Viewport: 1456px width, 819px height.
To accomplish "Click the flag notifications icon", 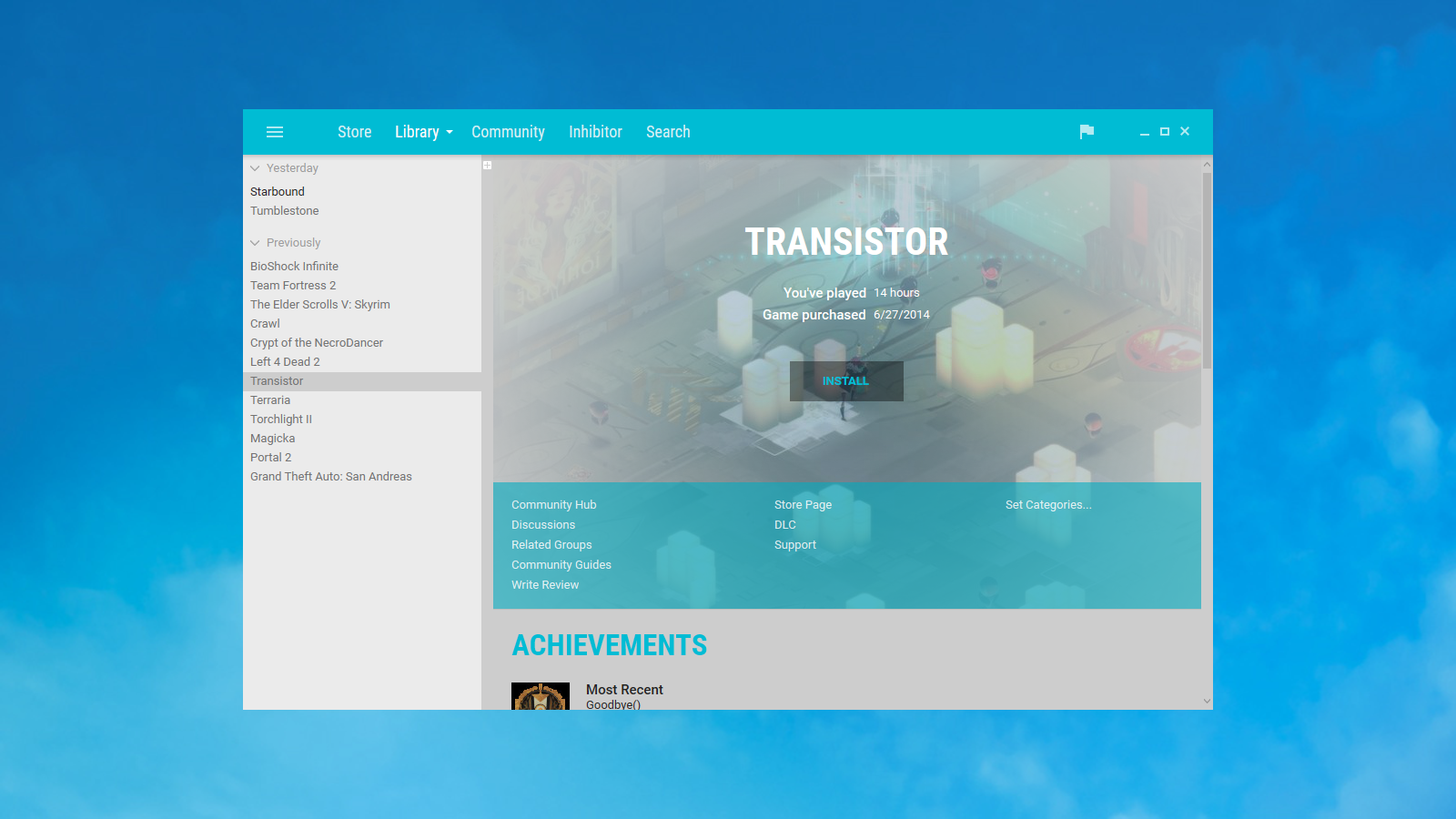I will [x=1087, y=132].
